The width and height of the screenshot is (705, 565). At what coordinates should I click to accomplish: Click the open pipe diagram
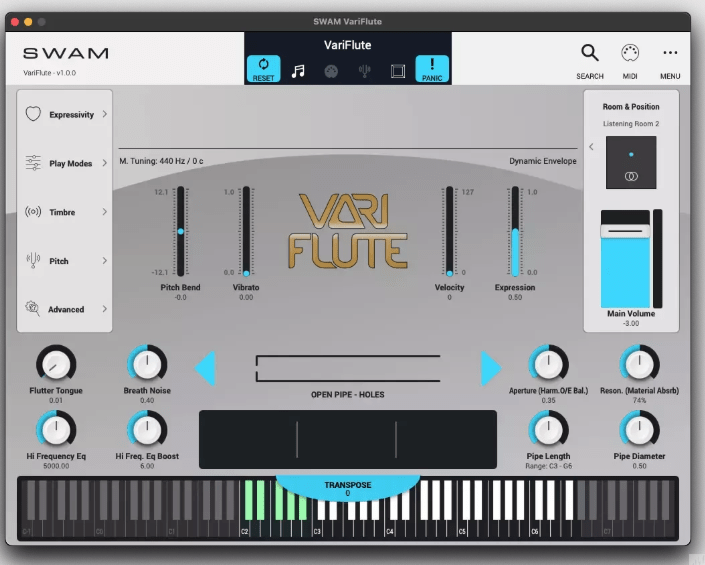pyautogui.click(x=348, y=369)
